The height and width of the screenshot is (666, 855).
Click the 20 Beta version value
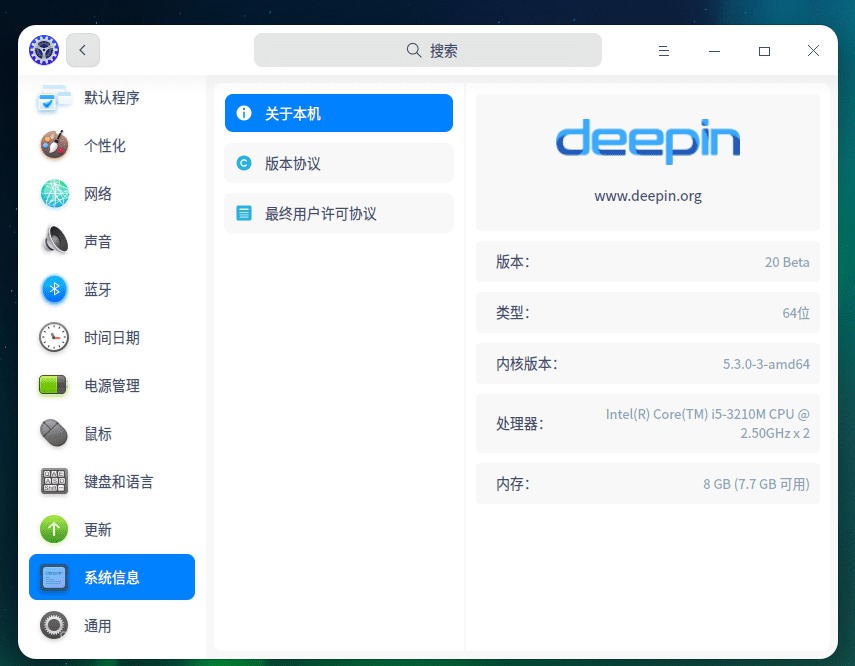(787, 262)
